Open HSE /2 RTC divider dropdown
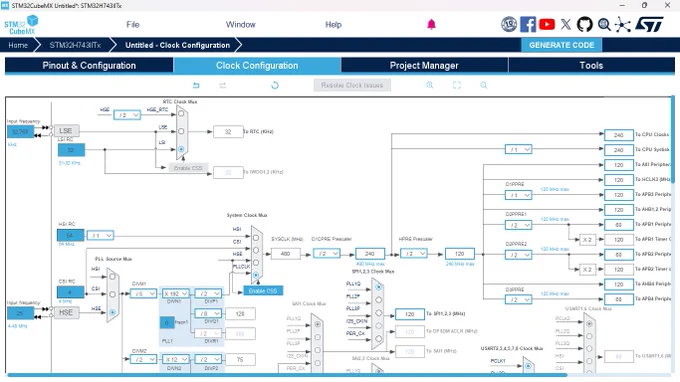 tap(127, 115)
